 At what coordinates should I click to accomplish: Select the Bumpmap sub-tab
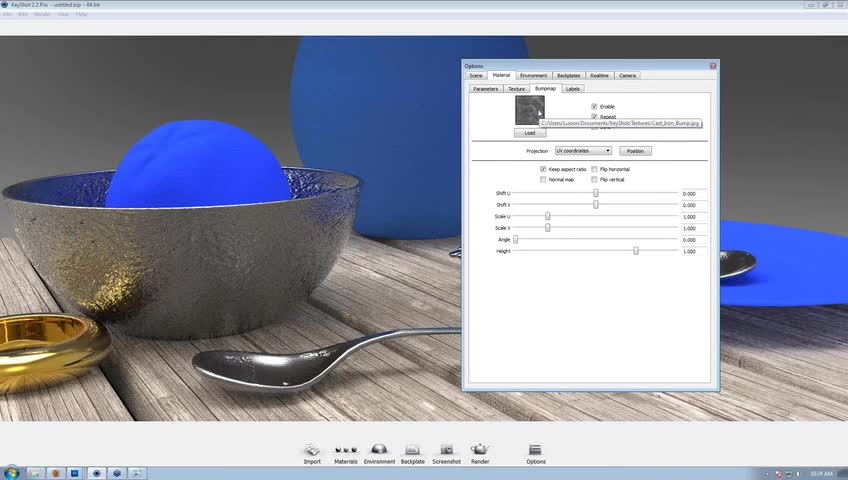[545, 88]
